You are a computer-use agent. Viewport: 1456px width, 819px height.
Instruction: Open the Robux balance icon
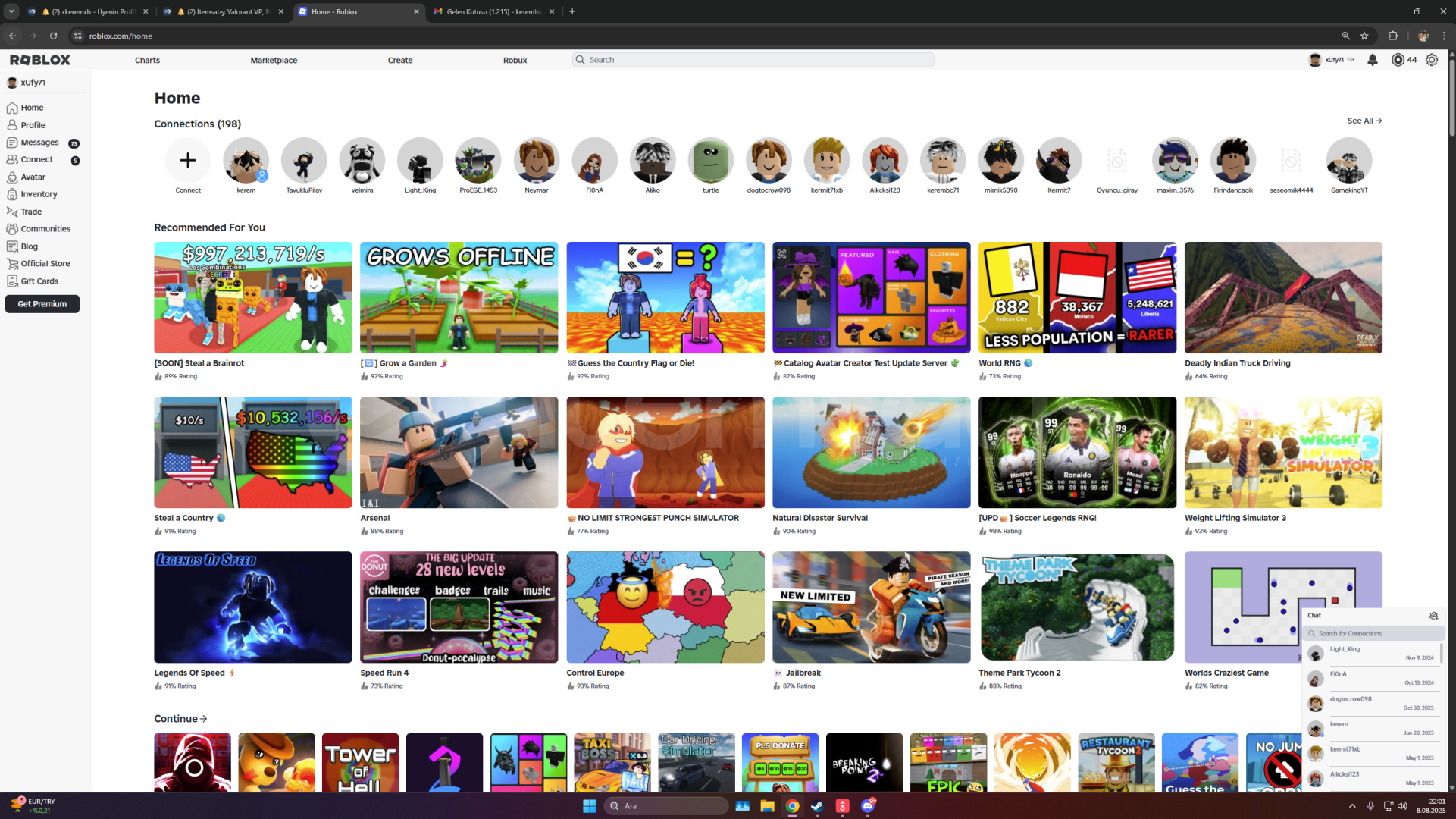[1398, 60]
